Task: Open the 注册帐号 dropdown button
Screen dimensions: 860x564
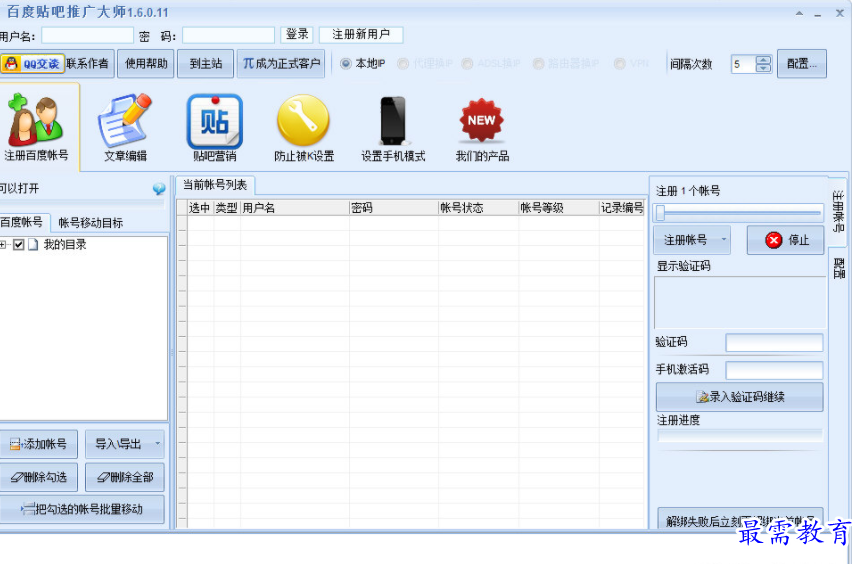Action: pos(692,240)
